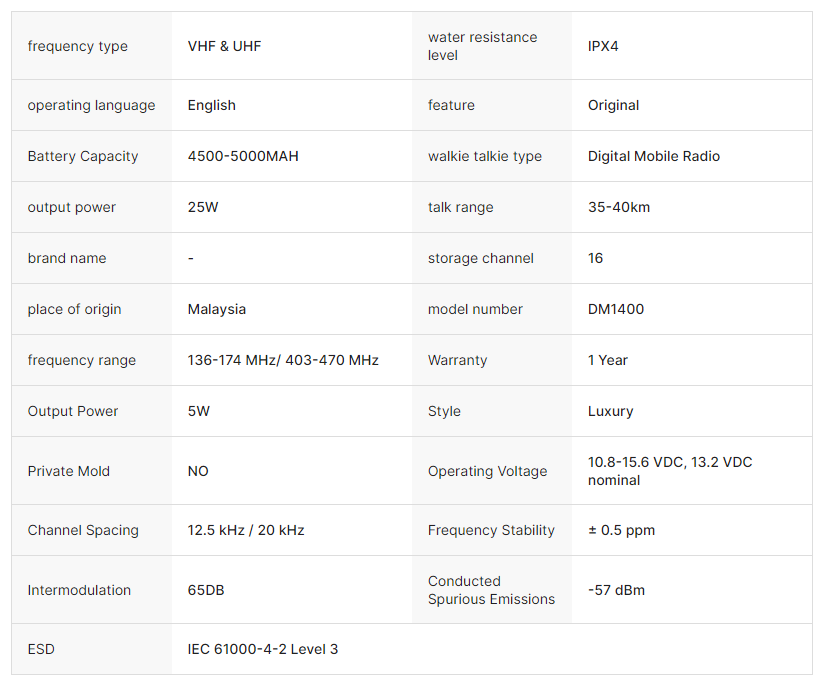
Task: Click the '10.8-15.6 VDC, 13.2 VDC nominal' value
Action: point(669,471)
